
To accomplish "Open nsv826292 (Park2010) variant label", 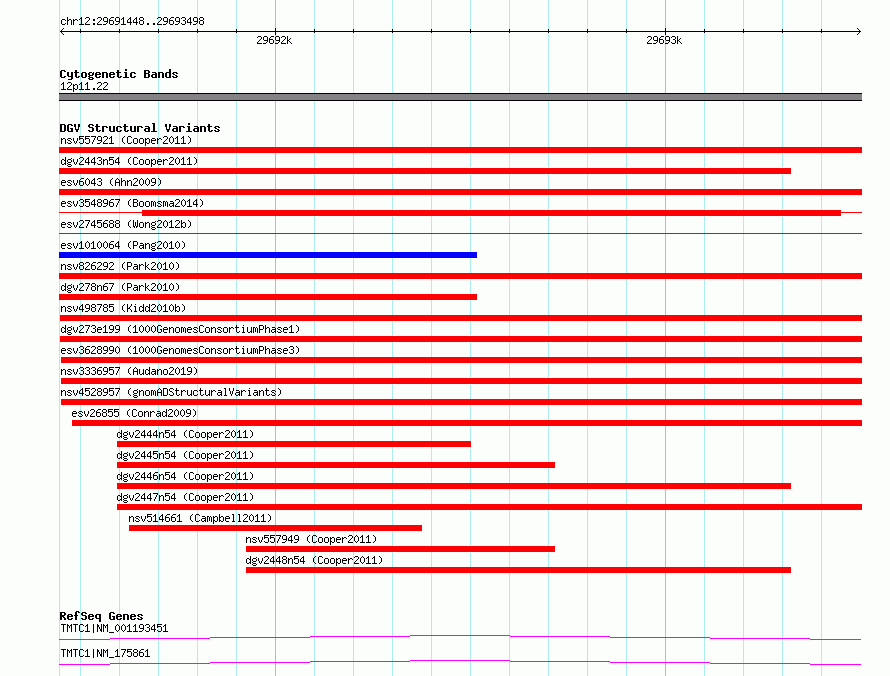I will pos(120,266).
